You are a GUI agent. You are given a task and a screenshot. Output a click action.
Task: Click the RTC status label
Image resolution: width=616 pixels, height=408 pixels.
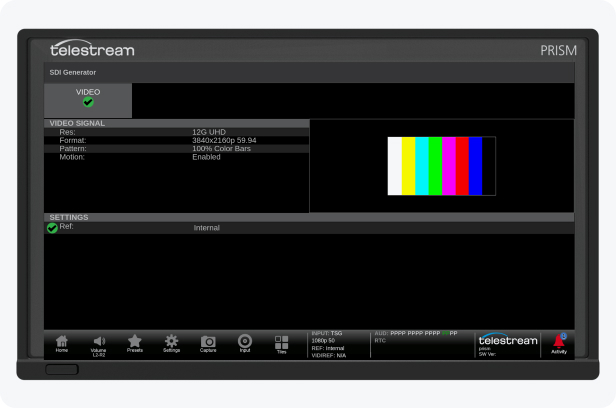coord(380,340)
